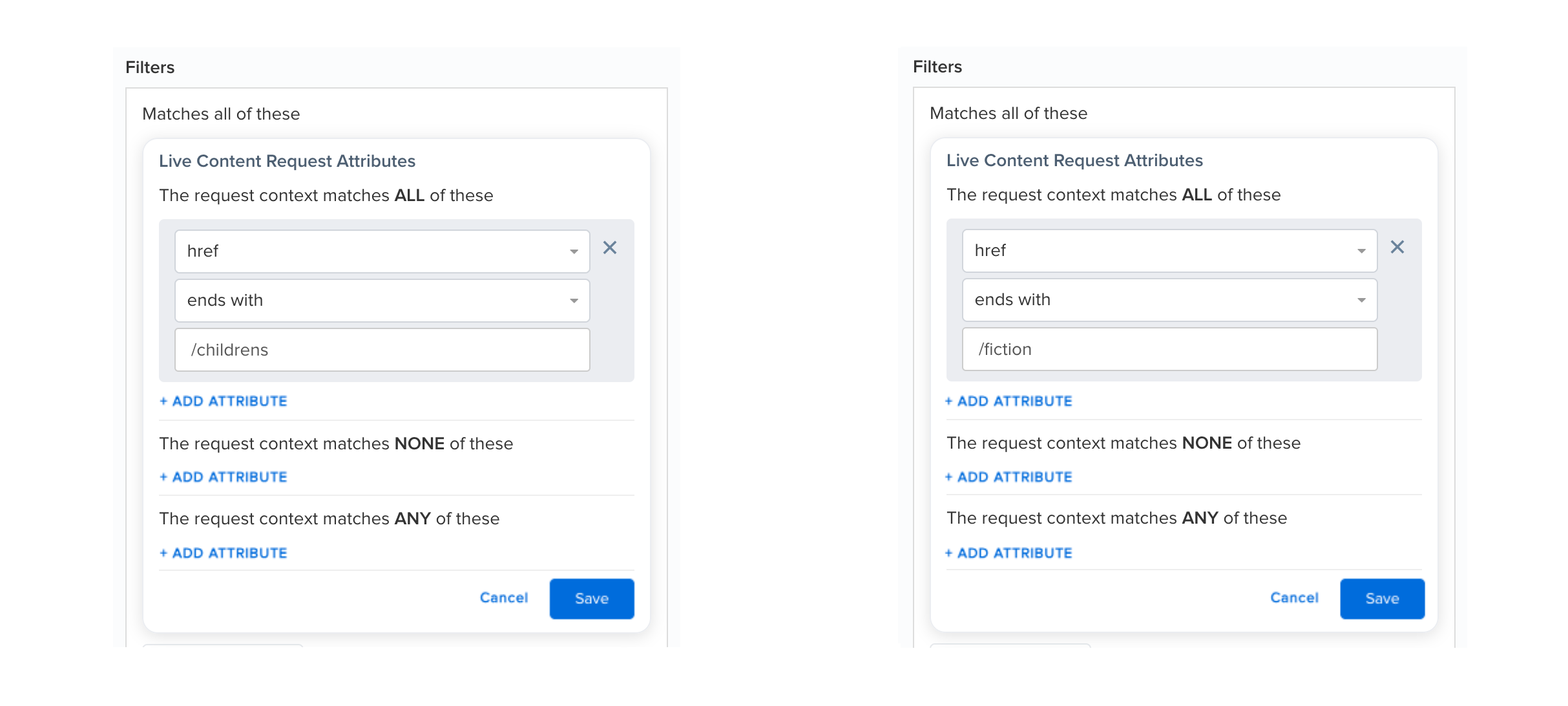Remove the /fiction href attribute row
This screenshot has width=1568, height=706.
pos(1397,247)
